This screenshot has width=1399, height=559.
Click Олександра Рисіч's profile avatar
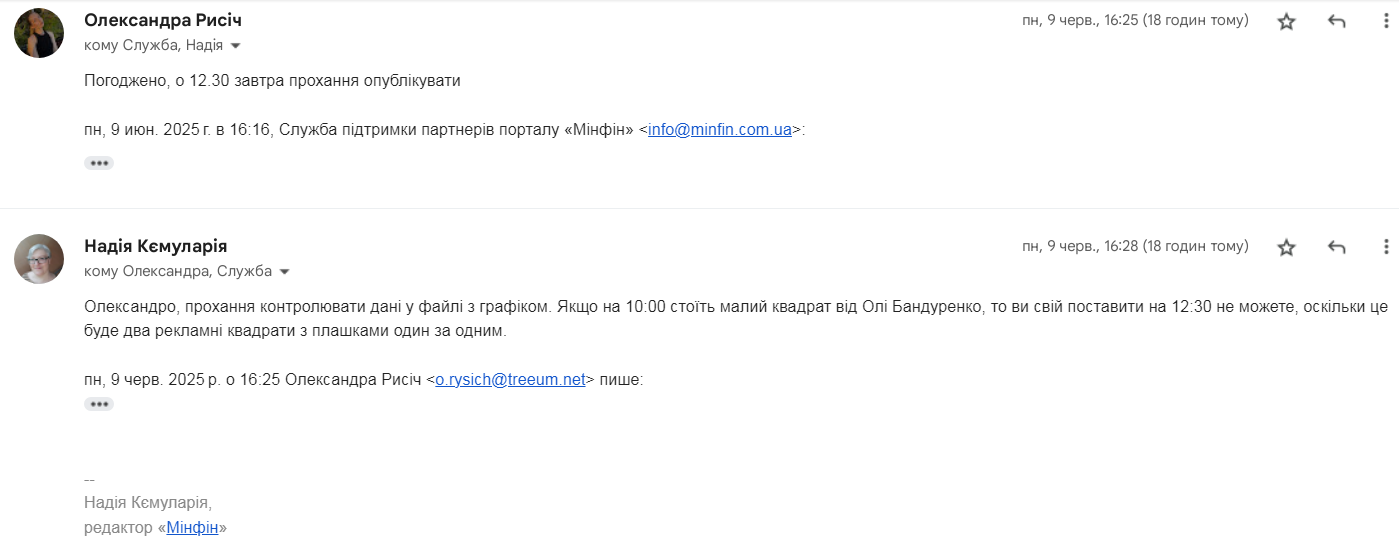tap(39, 33)
